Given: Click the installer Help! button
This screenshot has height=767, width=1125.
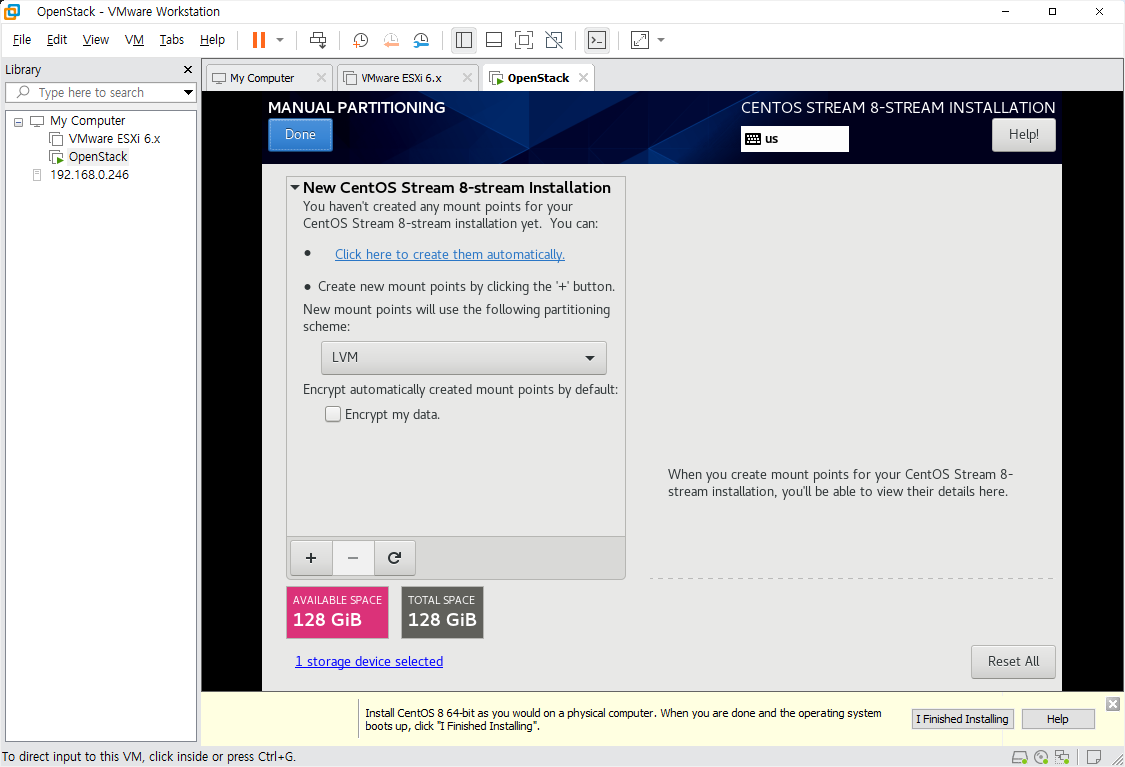Looking at the screenshot, I should (x=1023, y=134).
